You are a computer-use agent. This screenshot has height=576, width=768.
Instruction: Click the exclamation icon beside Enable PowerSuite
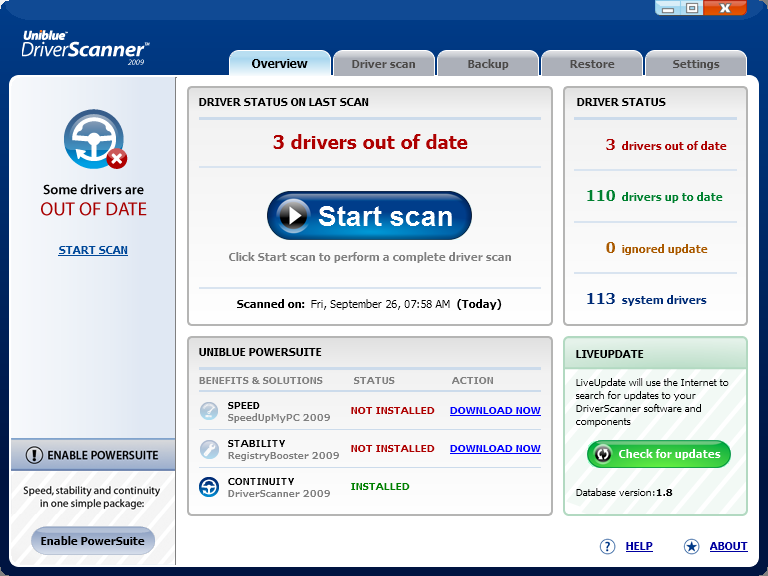34,455
